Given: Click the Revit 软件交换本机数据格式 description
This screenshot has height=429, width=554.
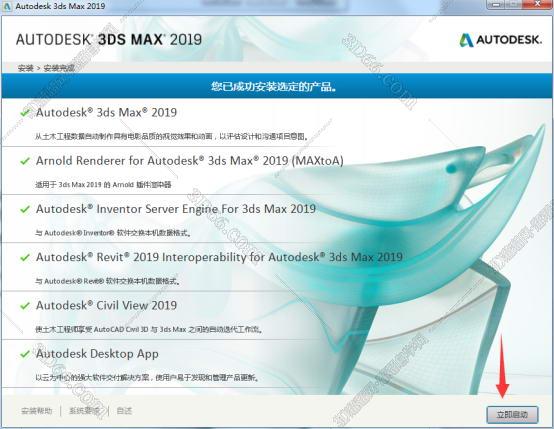Looking at the screenshot, I should (107, 281).
